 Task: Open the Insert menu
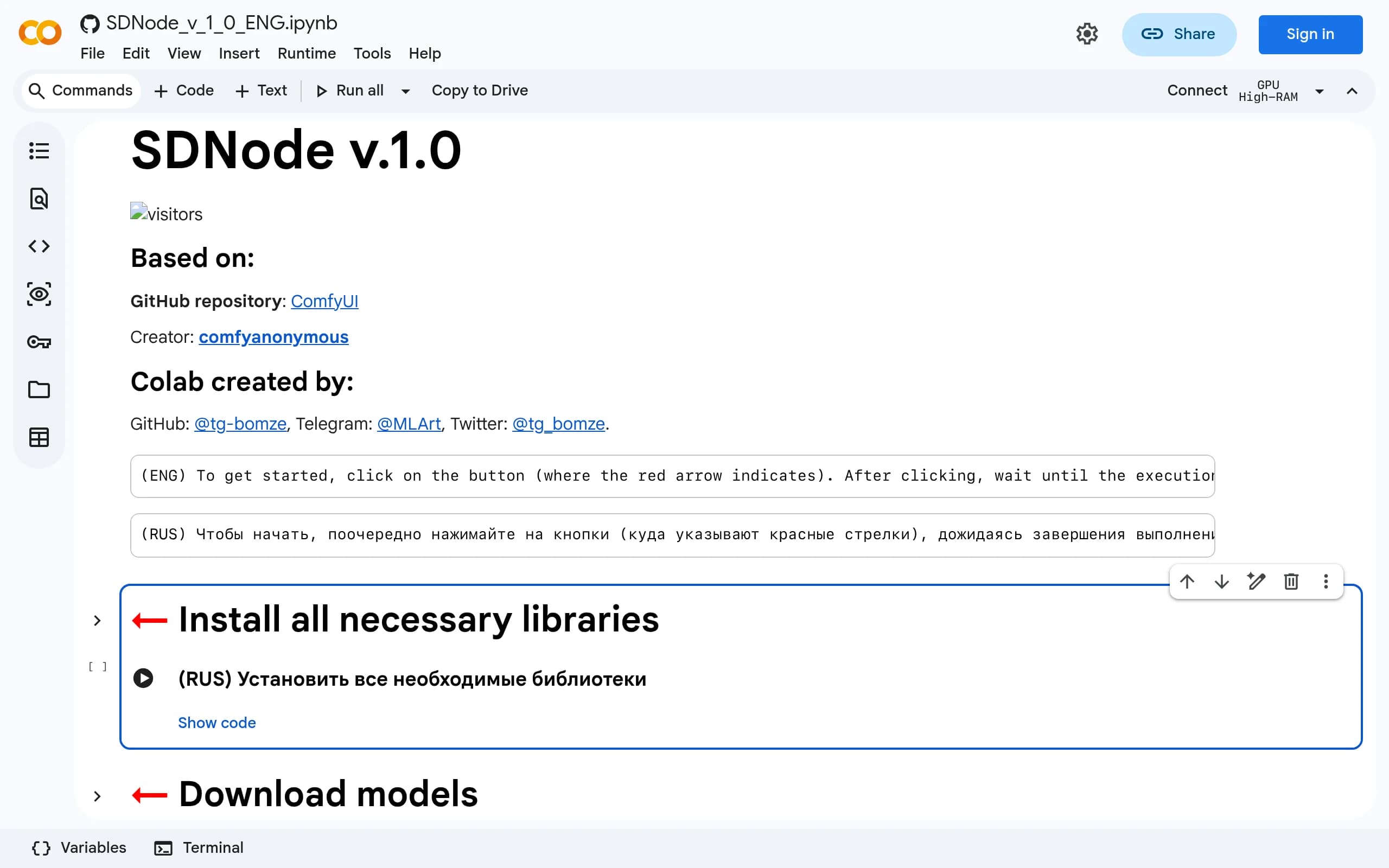click(x=239, y=53)
